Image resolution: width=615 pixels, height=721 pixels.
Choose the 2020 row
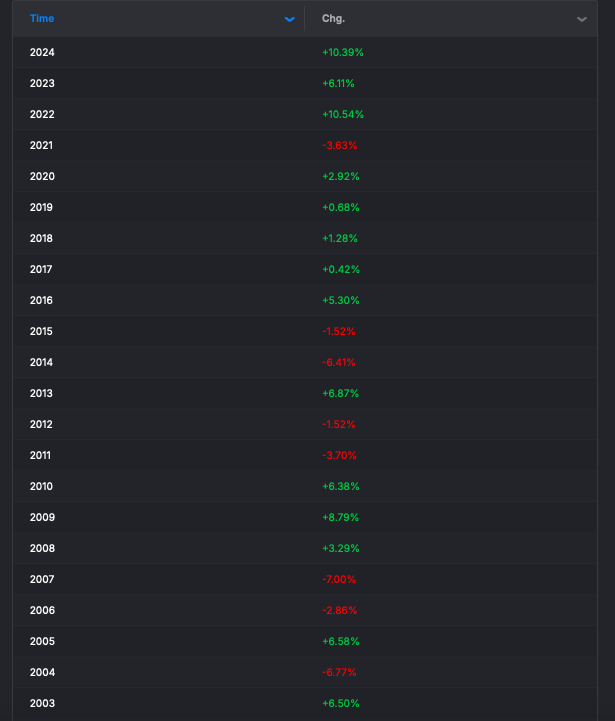(305, 176)
